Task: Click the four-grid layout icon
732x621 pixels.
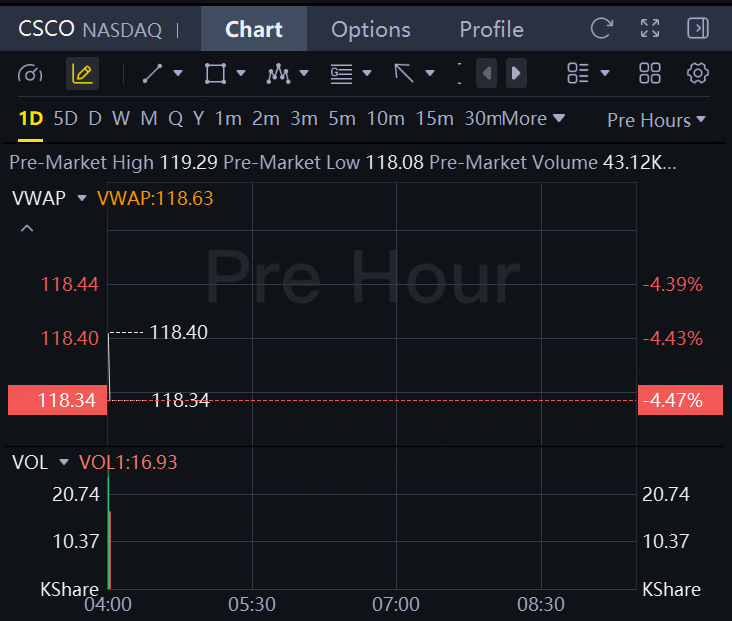Action: (650, 73)
